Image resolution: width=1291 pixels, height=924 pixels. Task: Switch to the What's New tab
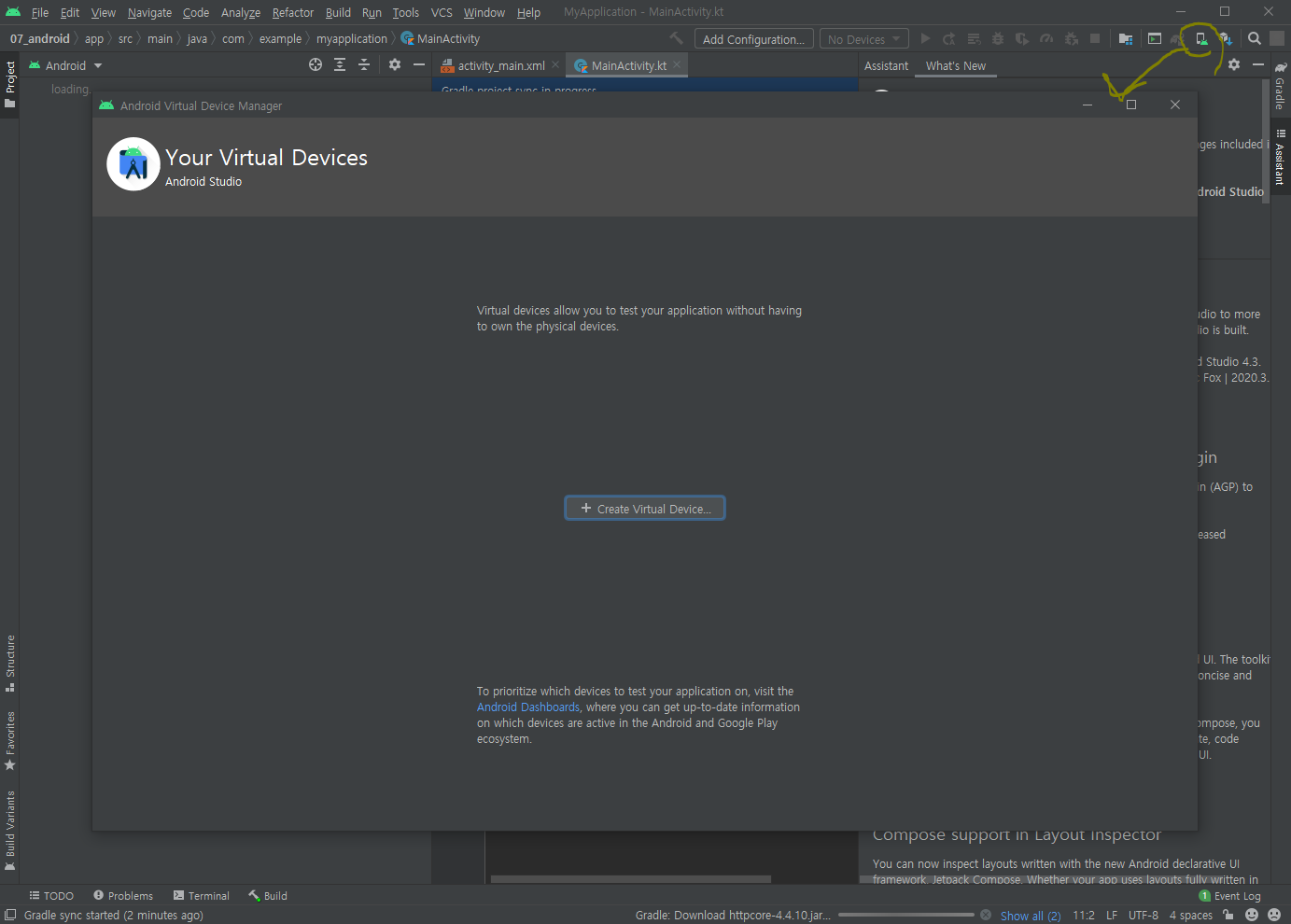[956, 65]
